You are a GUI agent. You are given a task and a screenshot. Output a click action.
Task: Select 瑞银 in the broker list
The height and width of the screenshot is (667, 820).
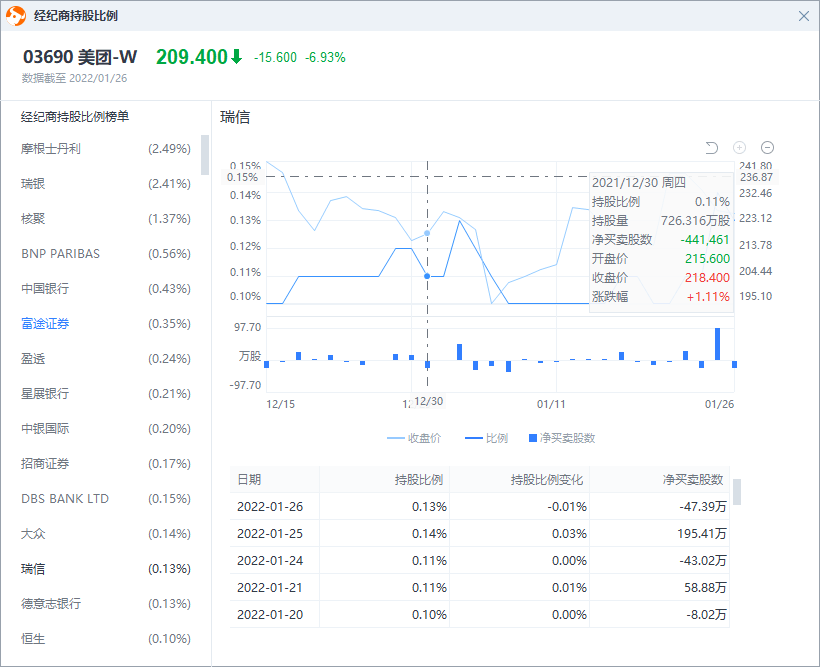[33, 184]
